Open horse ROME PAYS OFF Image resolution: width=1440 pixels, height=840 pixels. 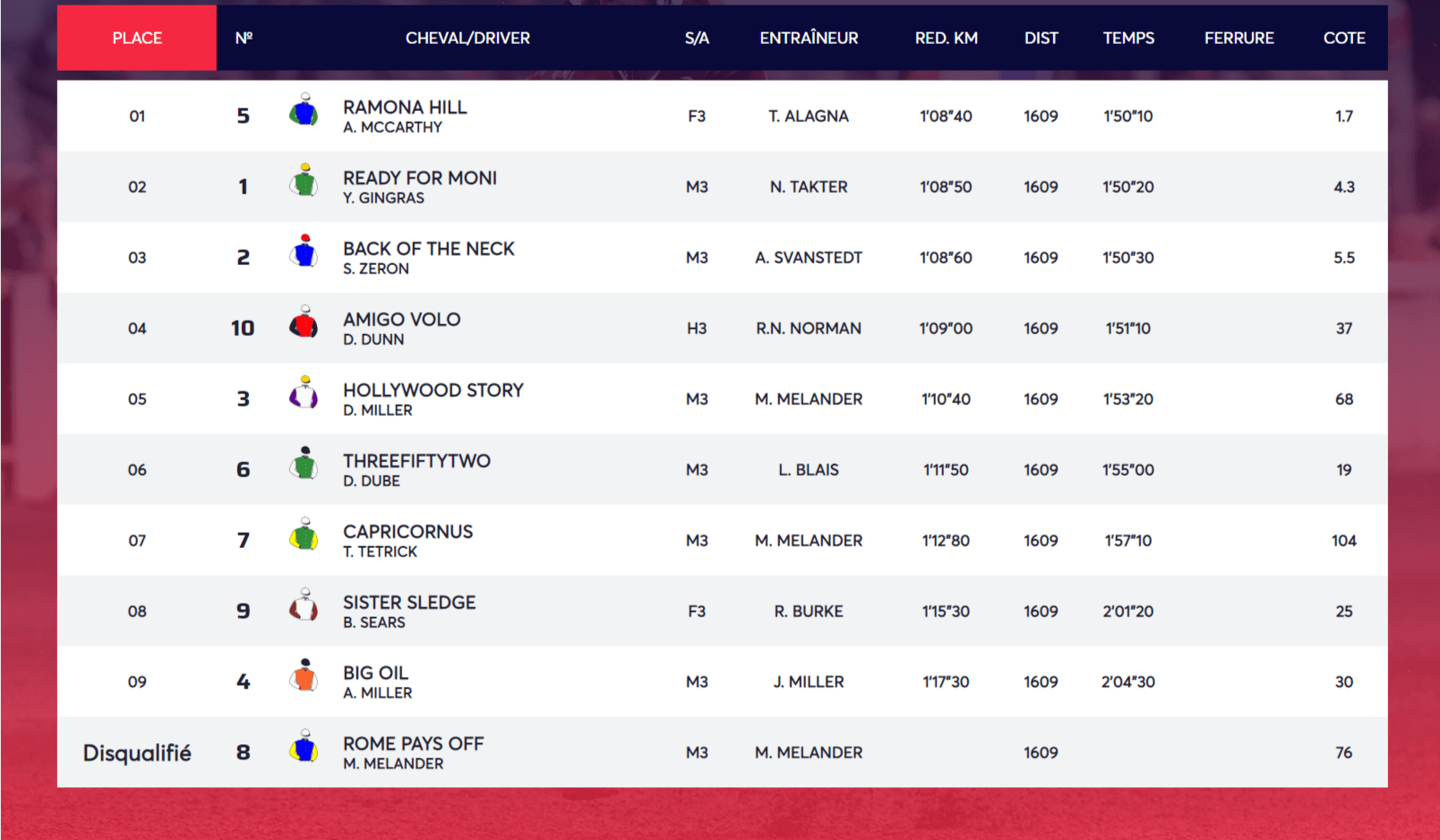pos(414,743)
